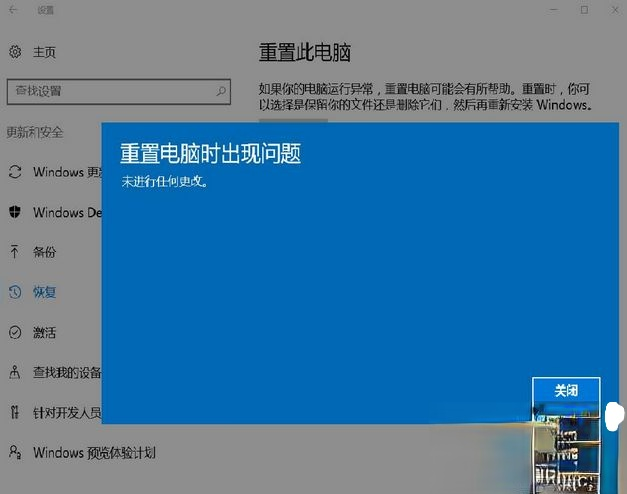
Task: Click the 恢复 history clock icon
Action: pos(15,292)
